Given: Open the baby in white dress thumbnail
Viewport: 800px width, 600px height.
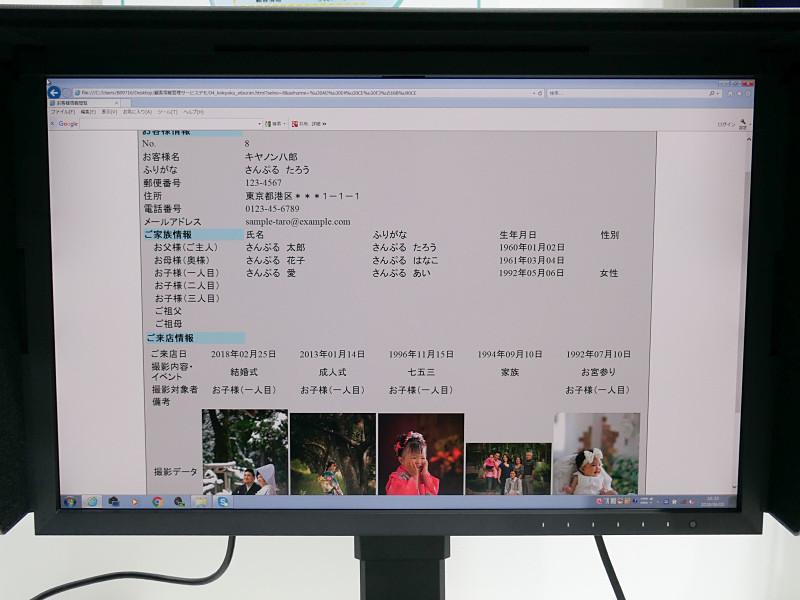Looking at the screenshot, I should click(x=596, y=454).
